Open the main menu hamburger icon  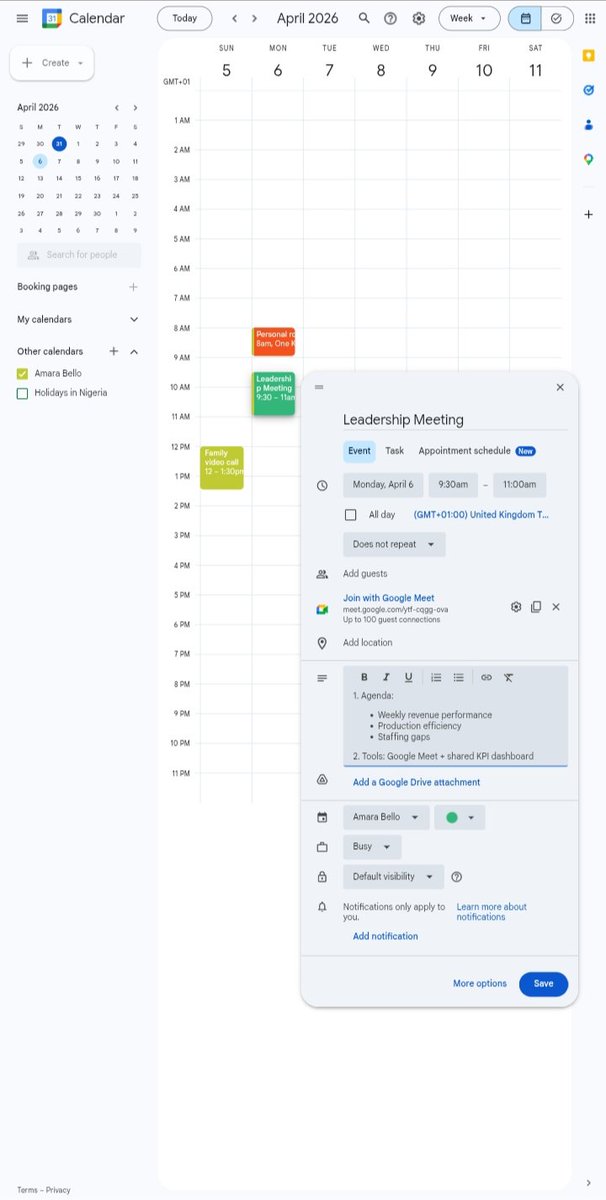pos(22,18)
